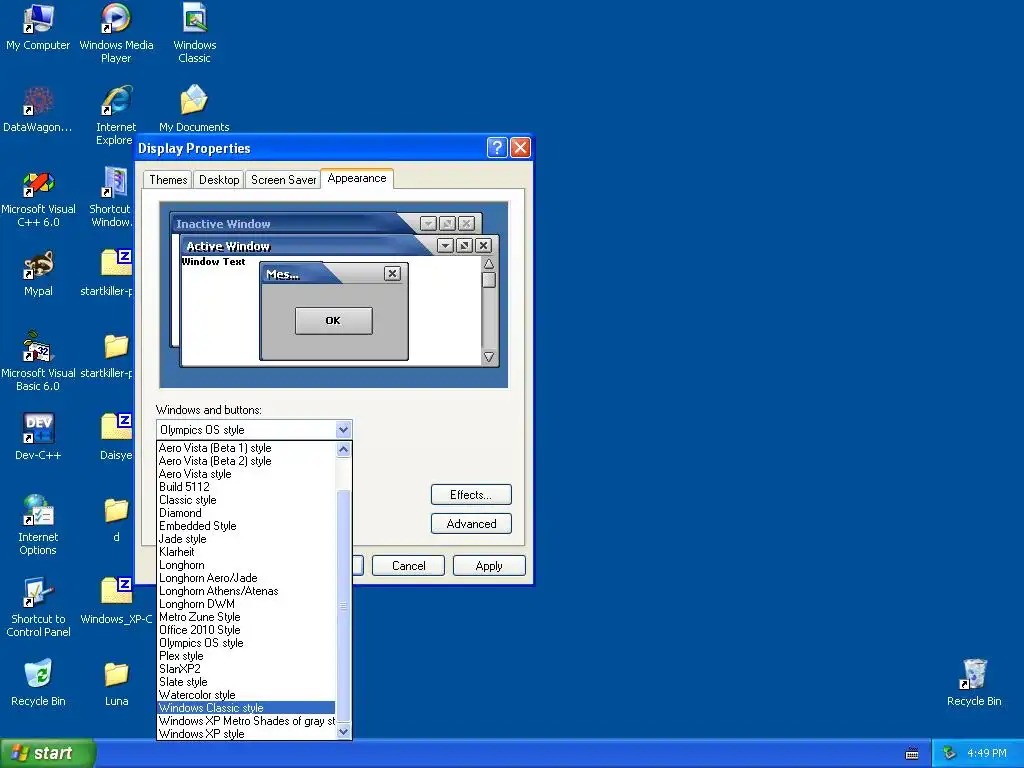Select Windows XP style option
The width and height of the screenshot is (1024, 768).
(x=246, y=734)
